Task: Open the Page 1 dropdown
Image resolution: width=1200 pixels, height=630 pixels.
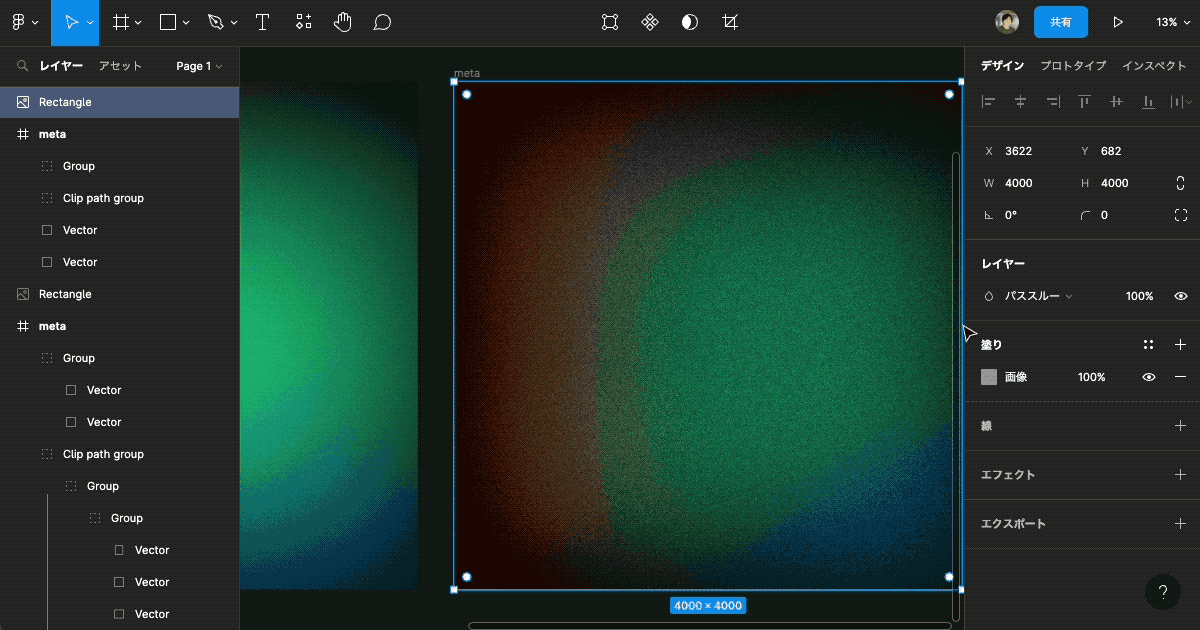Action: pos(200,66)
